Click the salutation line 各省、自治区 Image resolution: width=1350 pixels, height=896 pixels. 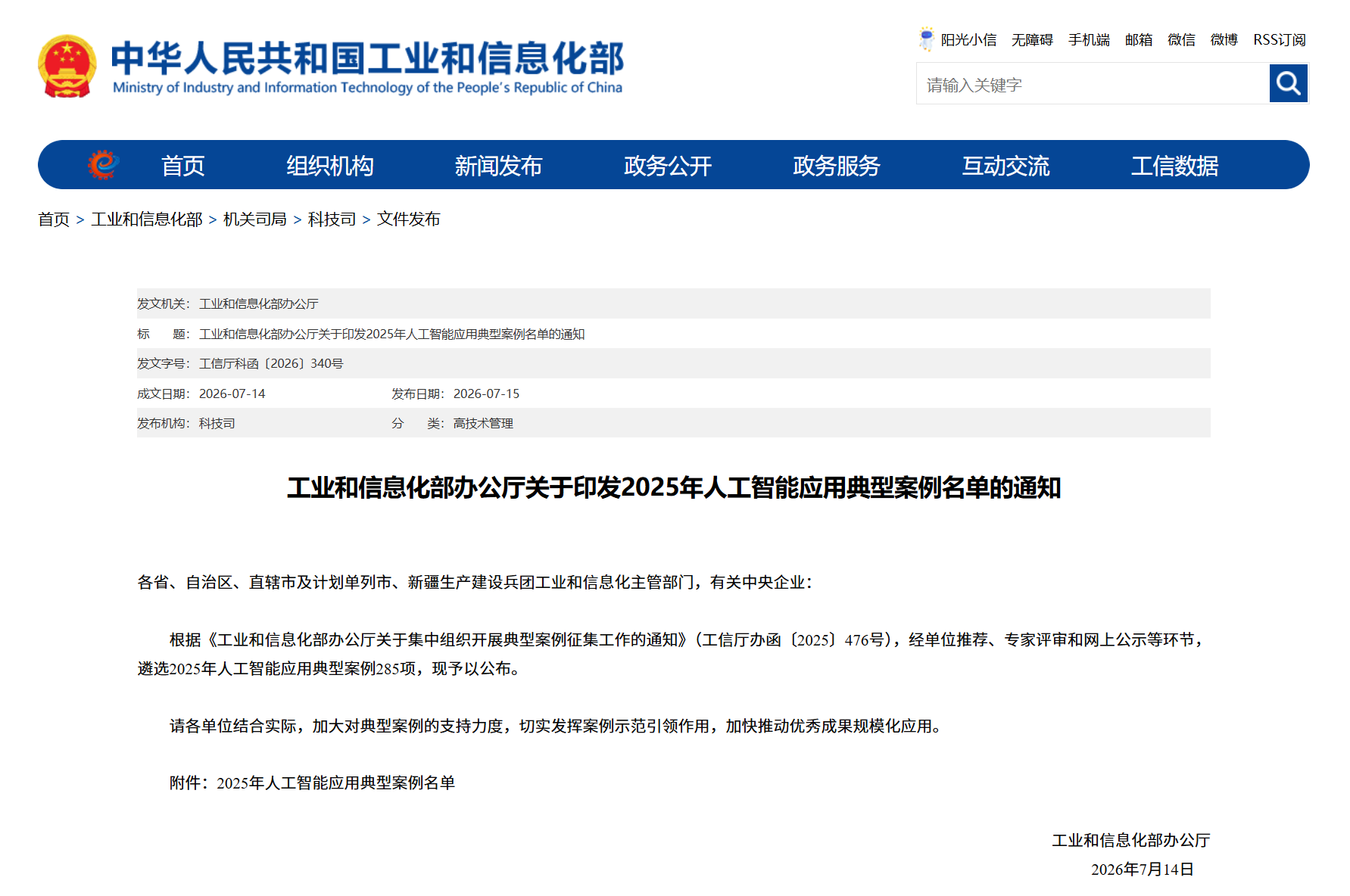(x=475, y=582)
